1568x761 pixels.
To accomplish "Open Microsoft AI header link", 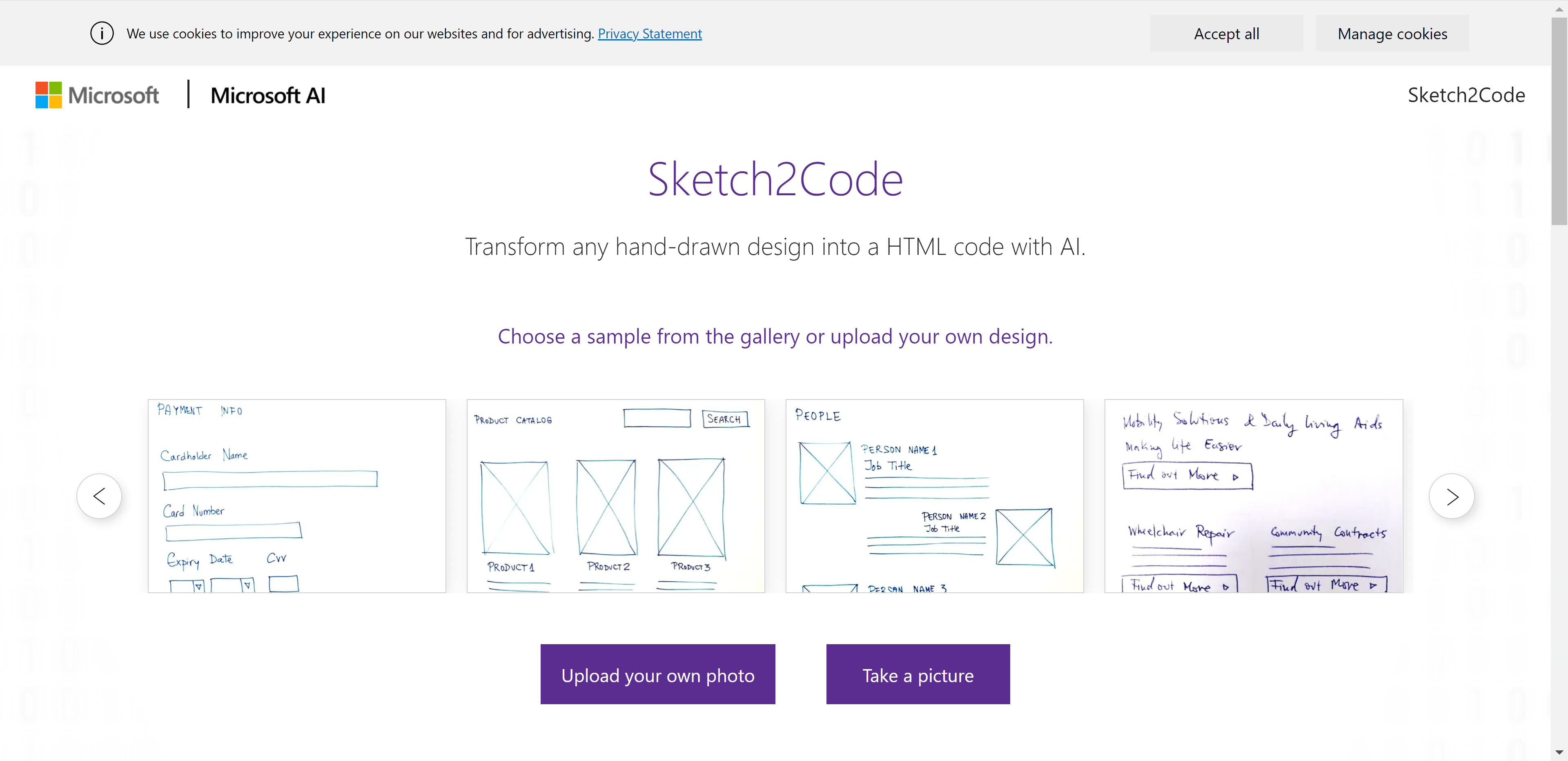I will (x=268, y=96).
